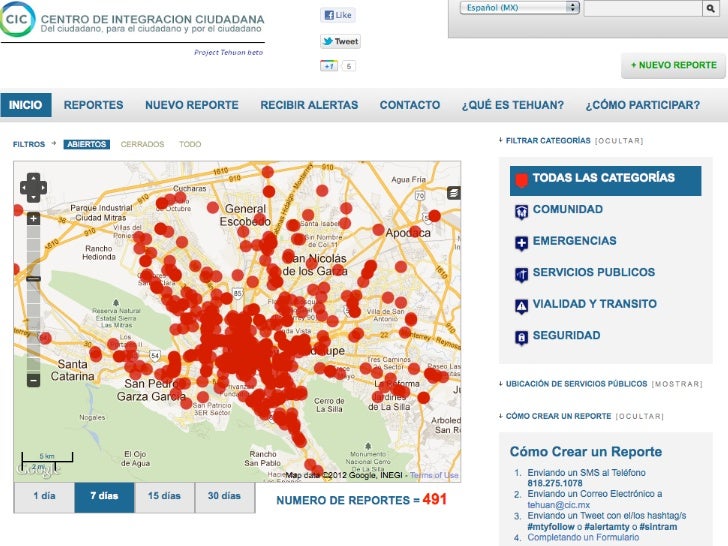Click the Google logo on the map
Screen dimensions: 728x546
(x=39, y=470)
